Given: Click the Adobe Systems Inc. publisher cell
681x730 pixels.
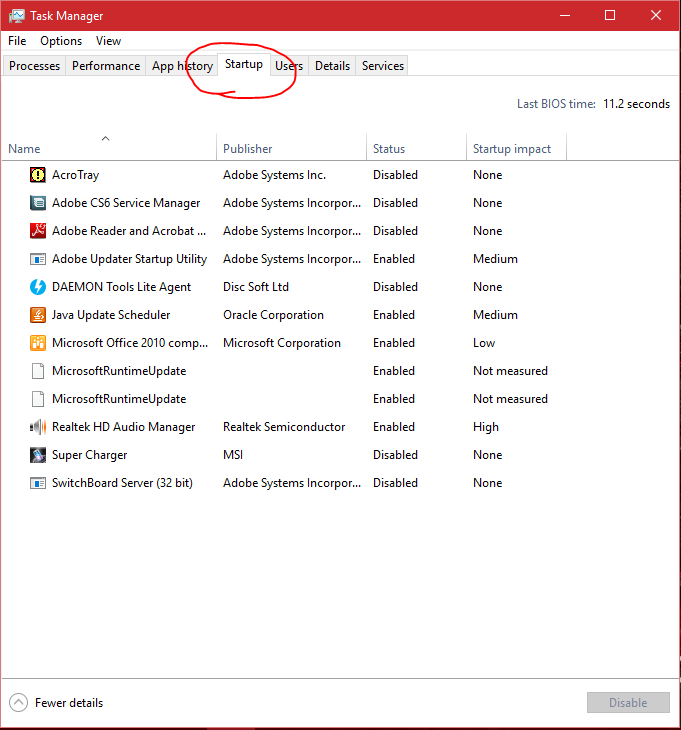Looking at the screenshot, I should [x=275, y=175].
